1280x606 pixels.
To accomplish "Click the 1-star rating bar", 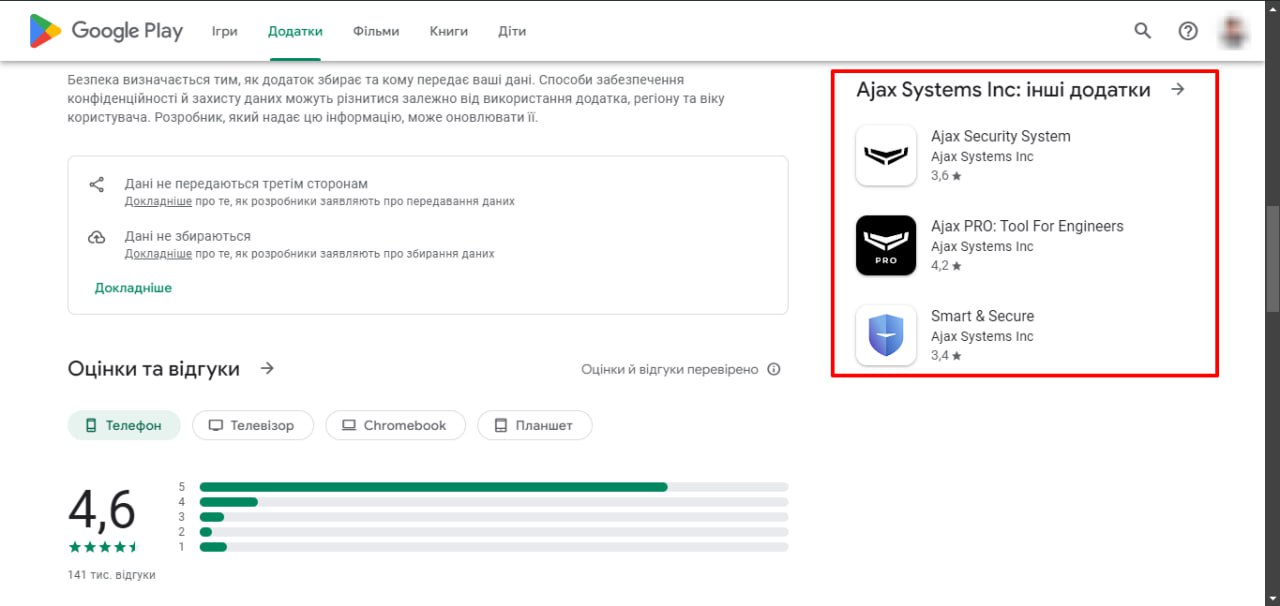I will (x=494, y=547).
